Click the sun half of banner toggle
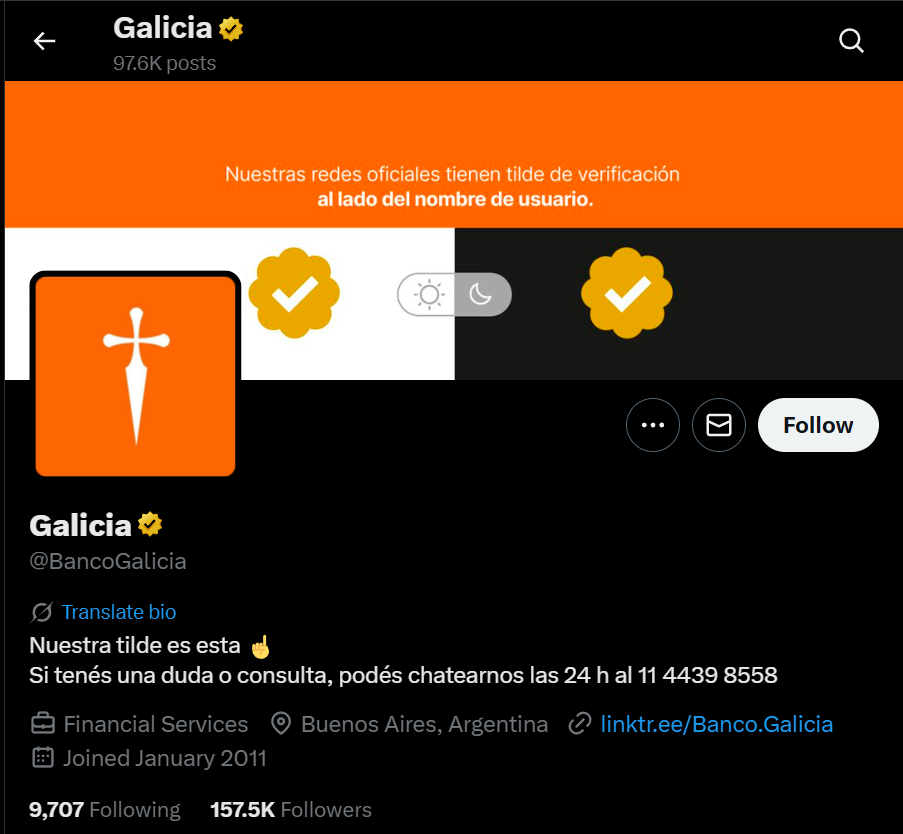This screenshot has height=834, width=903. (x=428, y=294)
